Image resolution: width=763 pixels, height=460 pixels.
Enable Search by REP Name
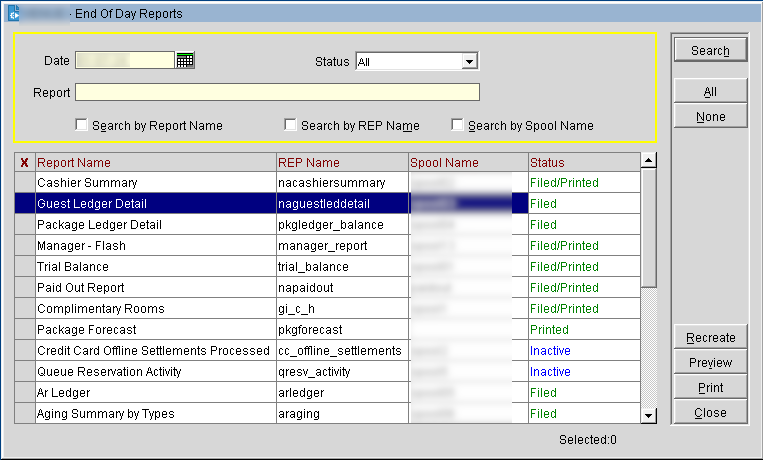290,125
